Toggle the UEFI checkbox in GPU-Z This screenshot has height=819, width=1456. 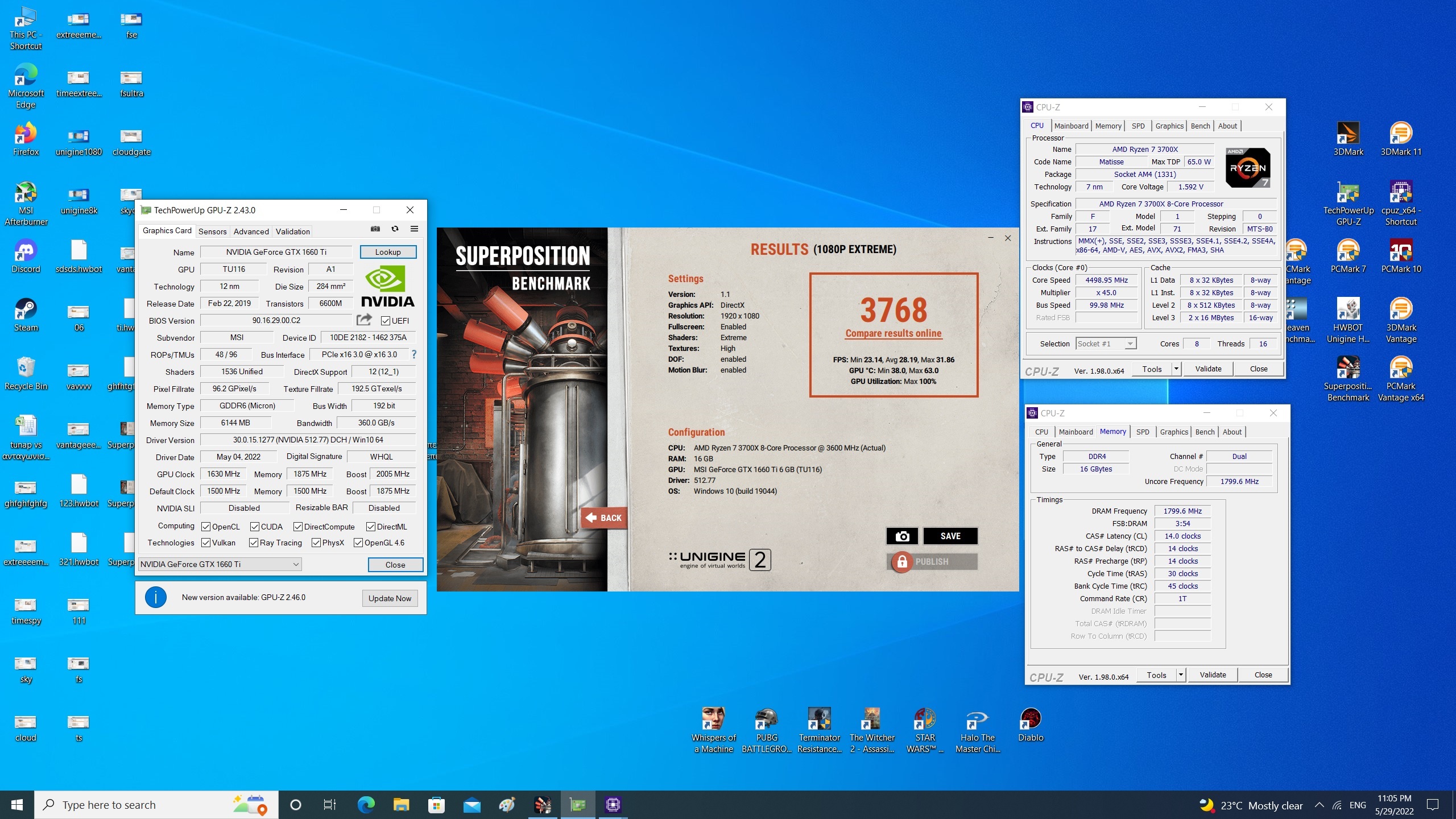[x=385, y=321]
